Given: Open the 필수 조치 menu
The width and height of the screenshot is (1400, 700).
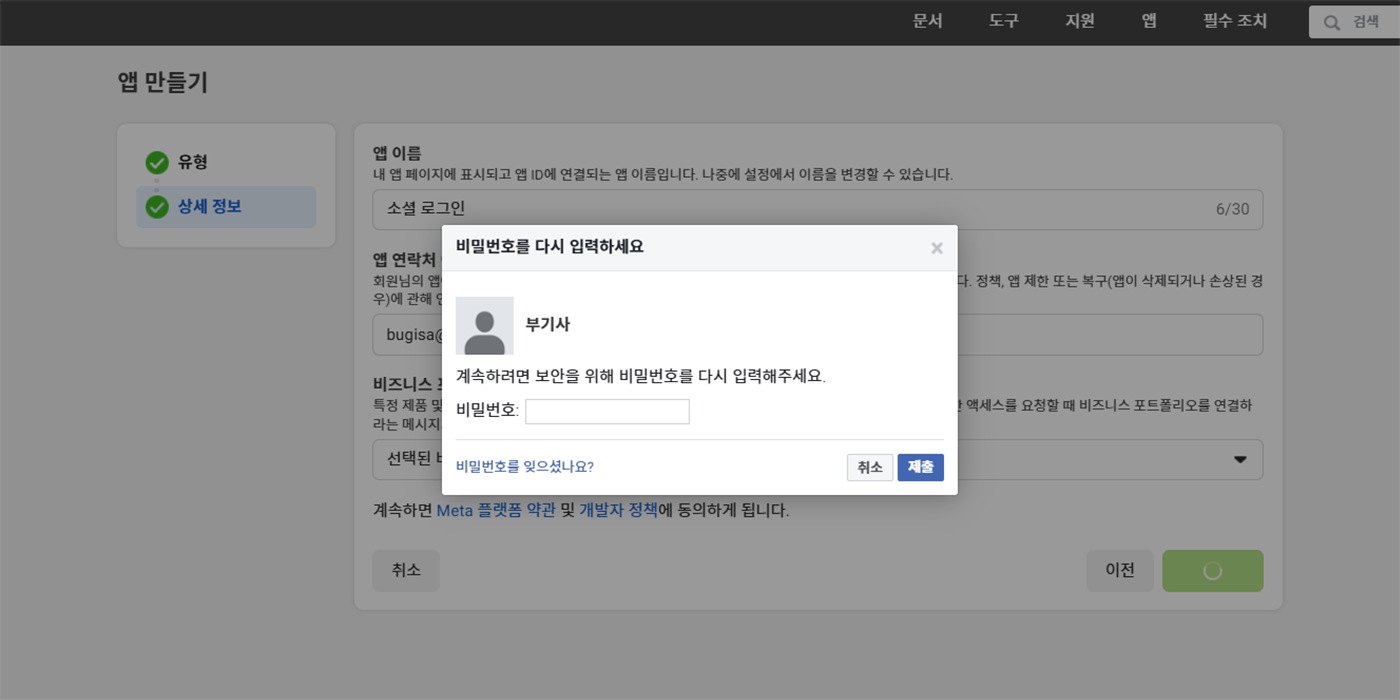Looking at the screenshot, I should coord(1234,21).
